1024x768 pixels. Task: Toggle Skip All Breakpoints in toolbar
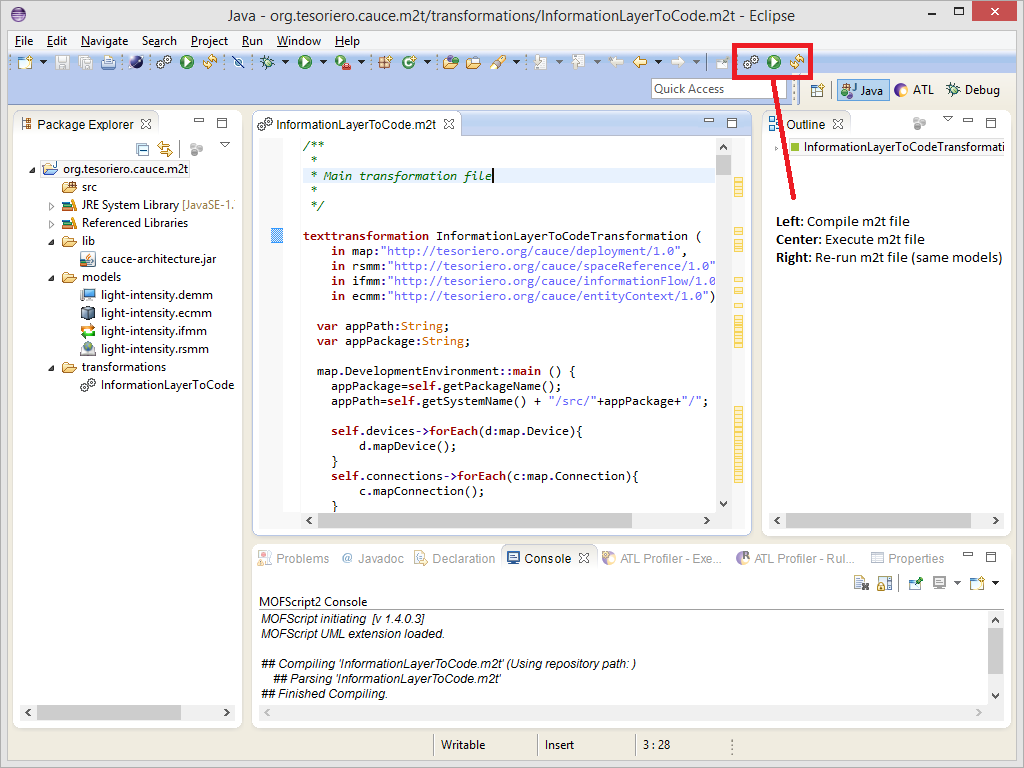coord(238,62)
